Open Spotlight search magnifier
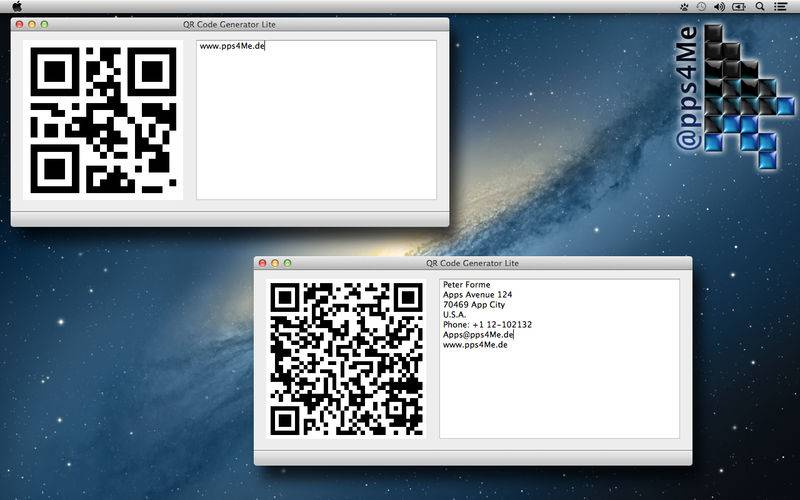This screenshot has width=800, height=500. pyautogui.click(x=760, y=7)
